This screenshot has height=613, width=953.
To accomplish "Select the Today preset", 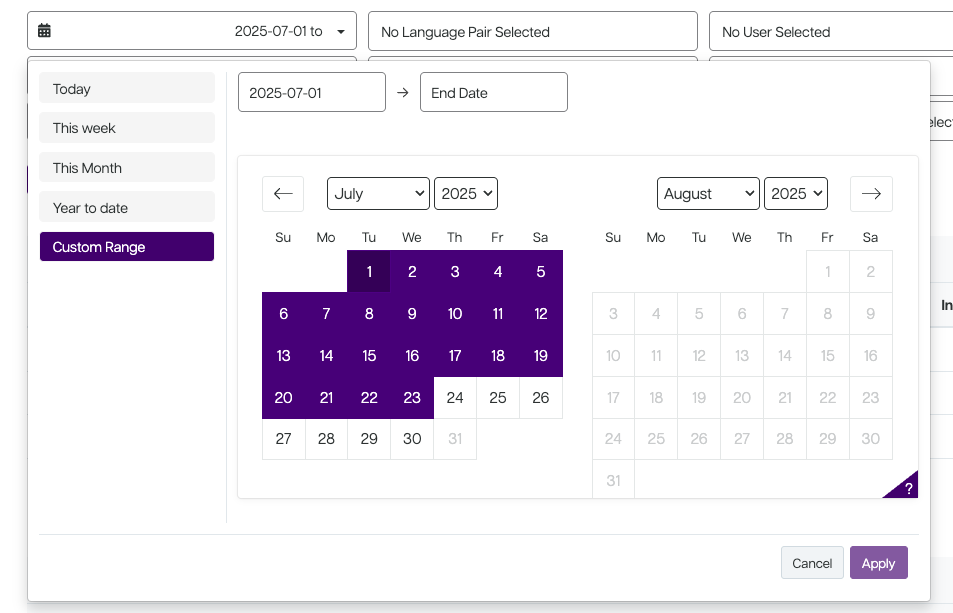I will click(x=127, y=88).
